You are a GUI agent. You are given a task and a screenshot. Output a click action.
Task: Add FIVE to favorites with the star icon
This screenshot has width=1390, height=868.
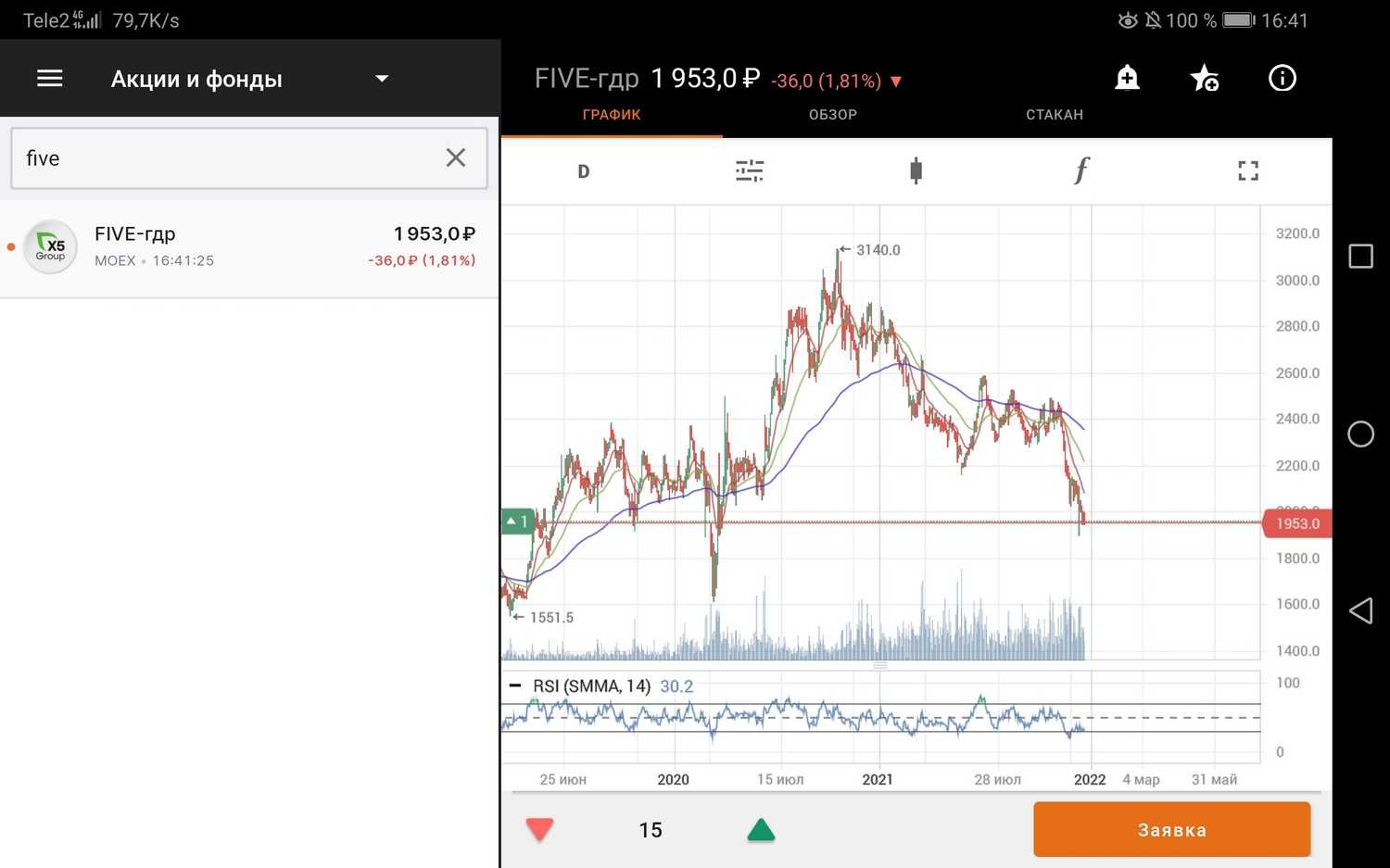coord(1204,78)
